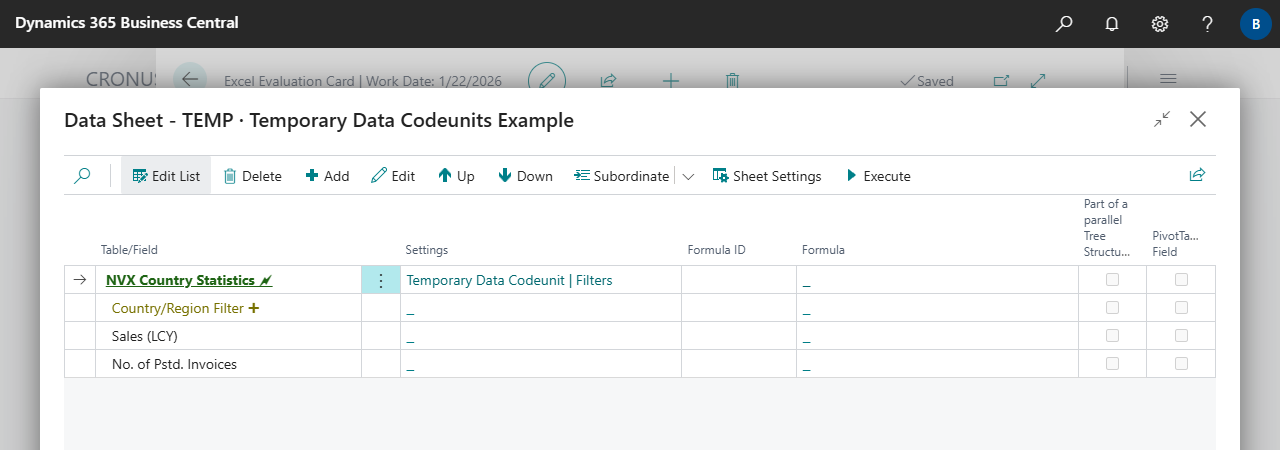The height and width of the screenshot is (450, 1280).
Task: Toggle parallel tree checkbox for No. of Pstd. Invoices
Action: coord(1112,364)
